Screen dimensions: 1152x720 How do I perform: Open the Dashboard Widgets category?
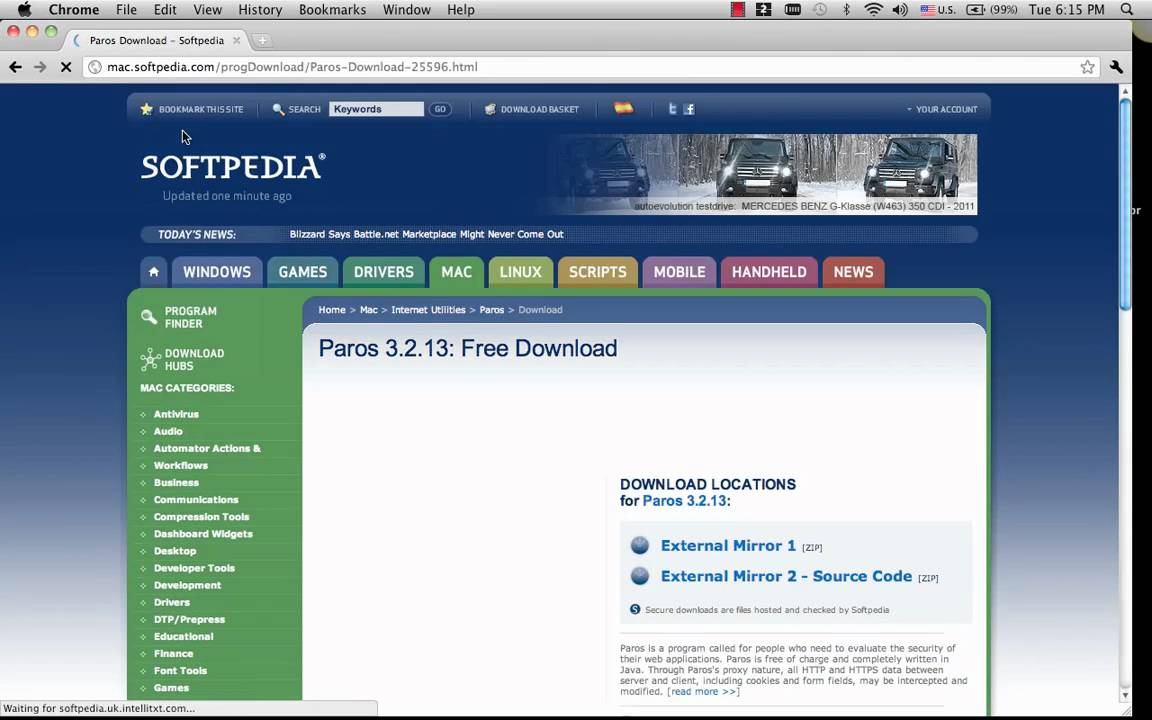point(203,534)
